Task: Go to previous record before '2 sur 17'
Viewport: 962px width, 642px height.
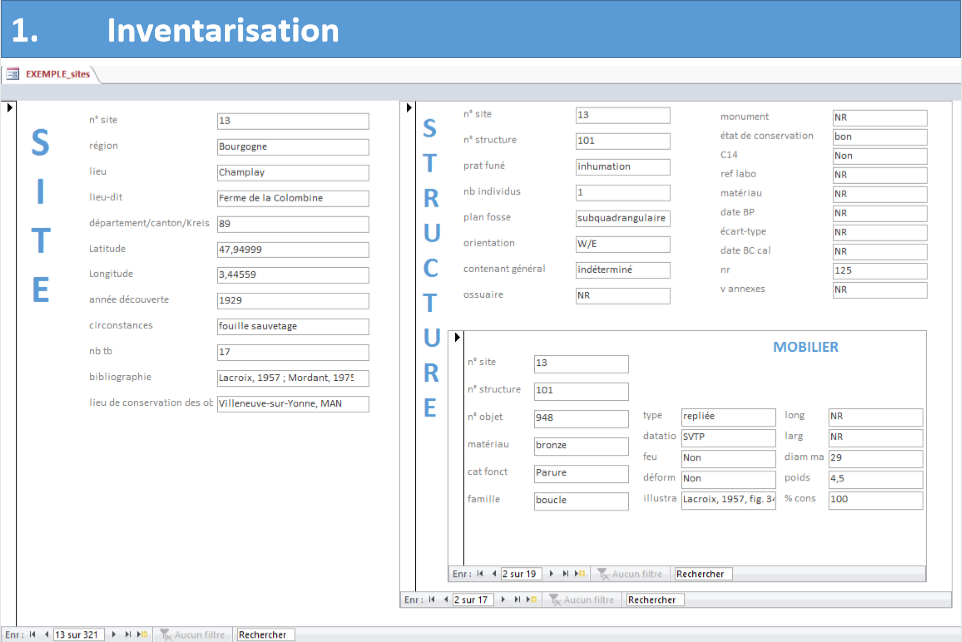Action: (446, 600)
